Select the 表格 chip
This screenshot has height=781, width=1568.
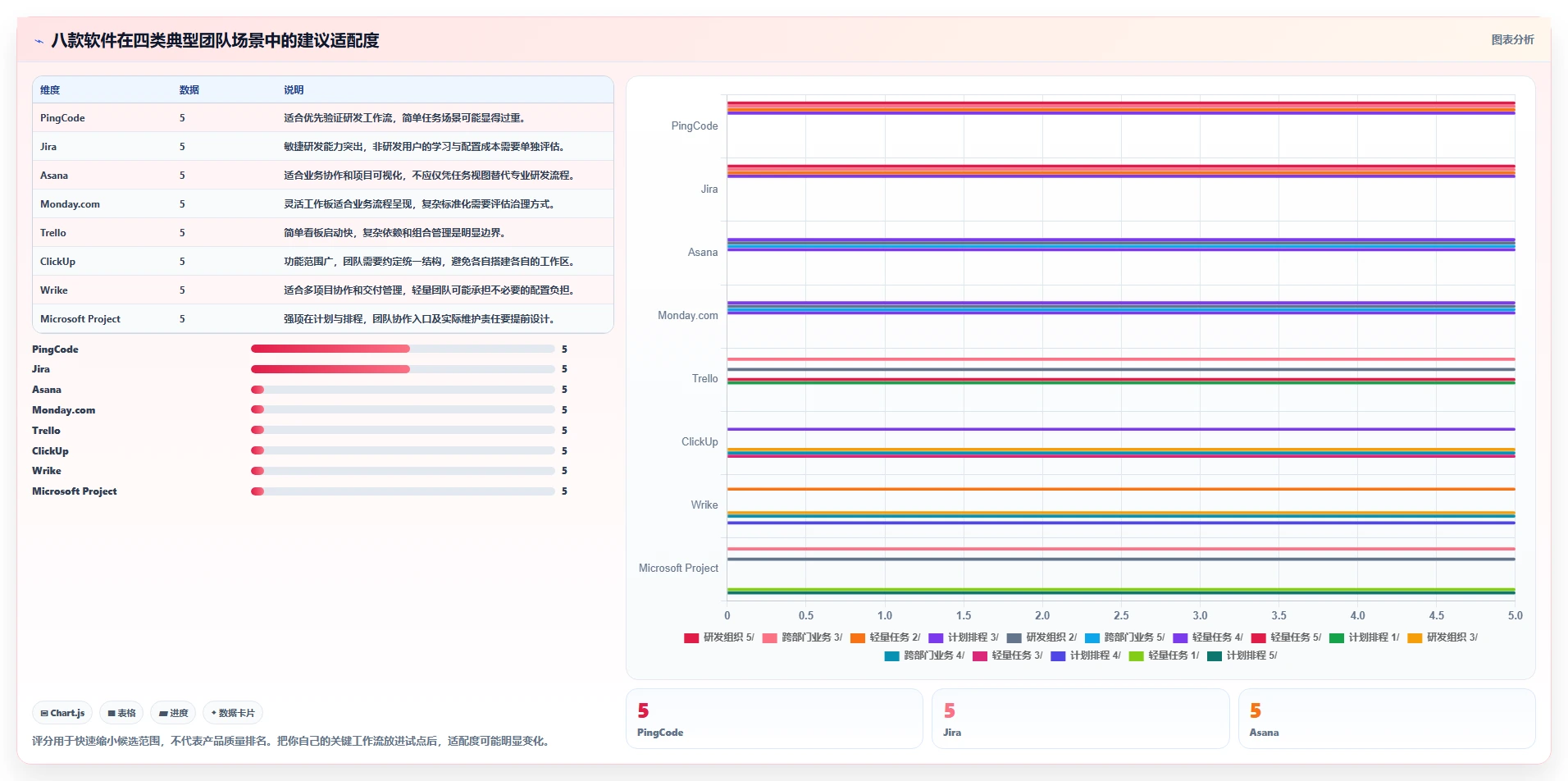pyautogui.click(x=121, y=713)
